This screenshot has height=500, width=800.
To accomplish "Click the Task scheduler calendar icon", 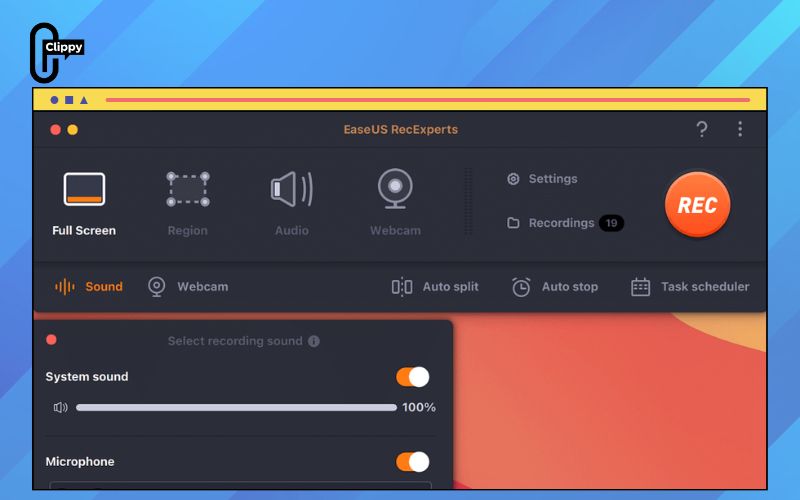I will (640, 287).
